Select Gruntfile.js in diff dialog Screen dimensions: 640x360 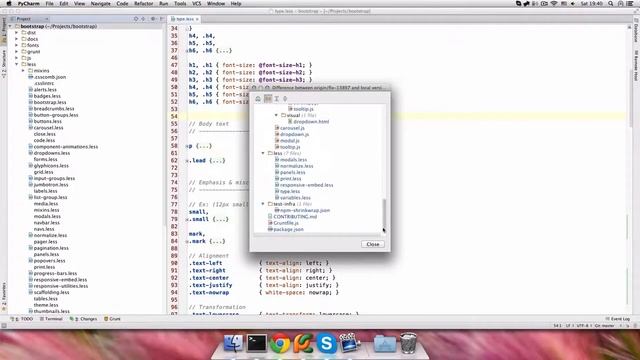click(283, 223)
